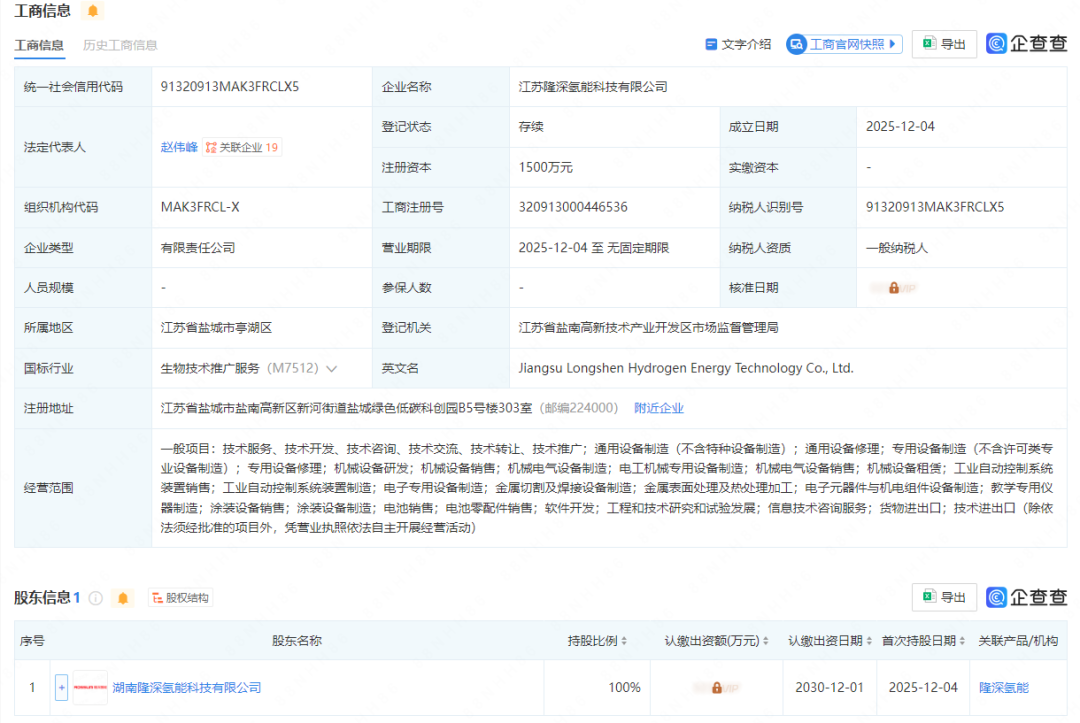This screenshot has height=723, width=1080.
Task: View 关联企业 19 for 赵伟峰
Action: 244,146
